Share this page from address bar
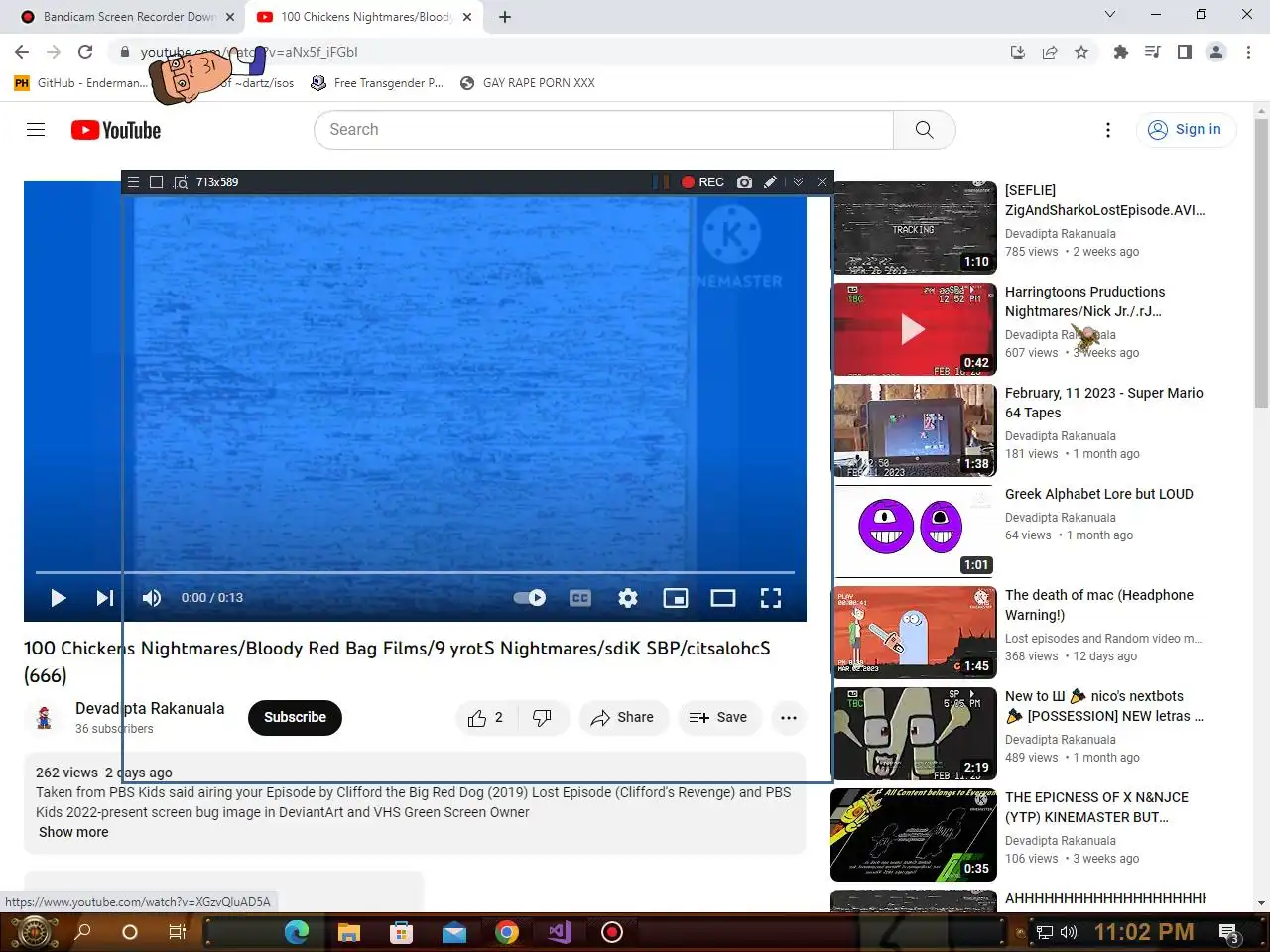Viewport: 1270px width, 952px height. pyautogui.click(x=1050, y=53)
